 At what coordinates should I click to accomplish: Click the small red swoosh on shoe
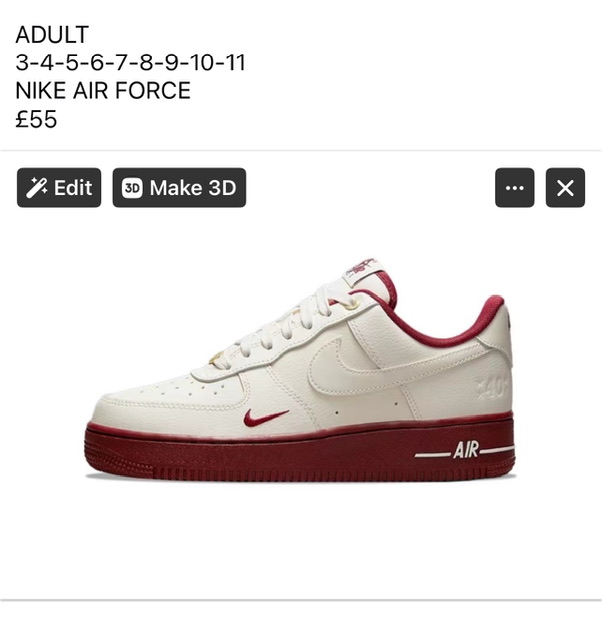[266, 418]
